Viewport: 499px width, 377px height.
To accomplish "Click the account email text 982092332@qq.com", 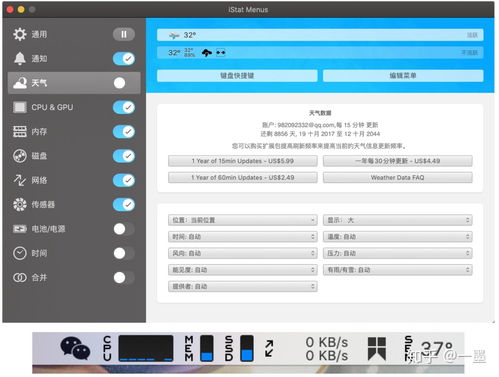I will tap(306, 125).
